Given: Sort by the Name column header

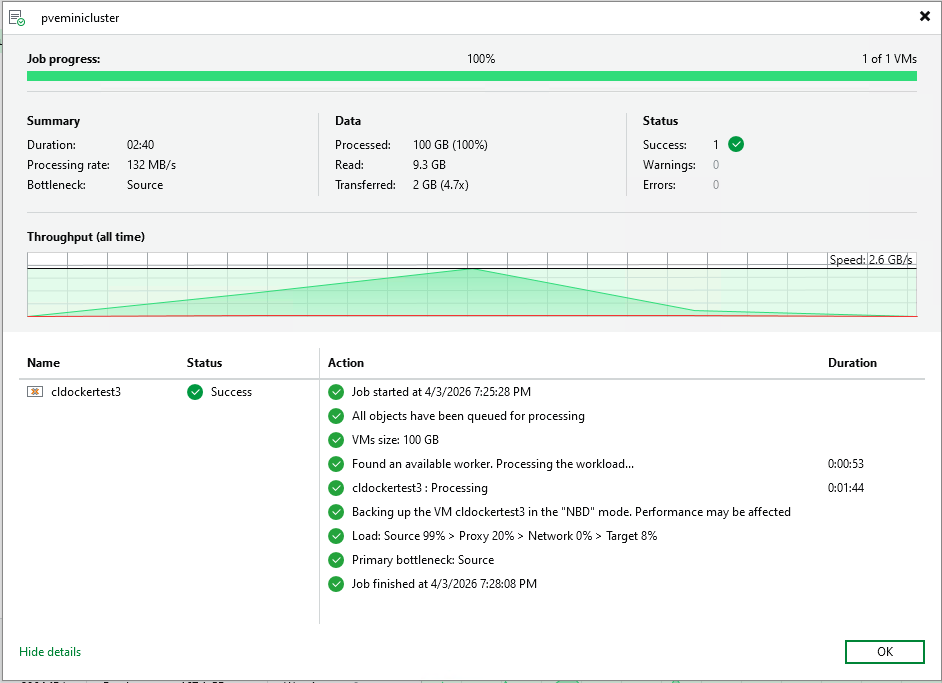Looking at the screenshot, I should point(43,363).
